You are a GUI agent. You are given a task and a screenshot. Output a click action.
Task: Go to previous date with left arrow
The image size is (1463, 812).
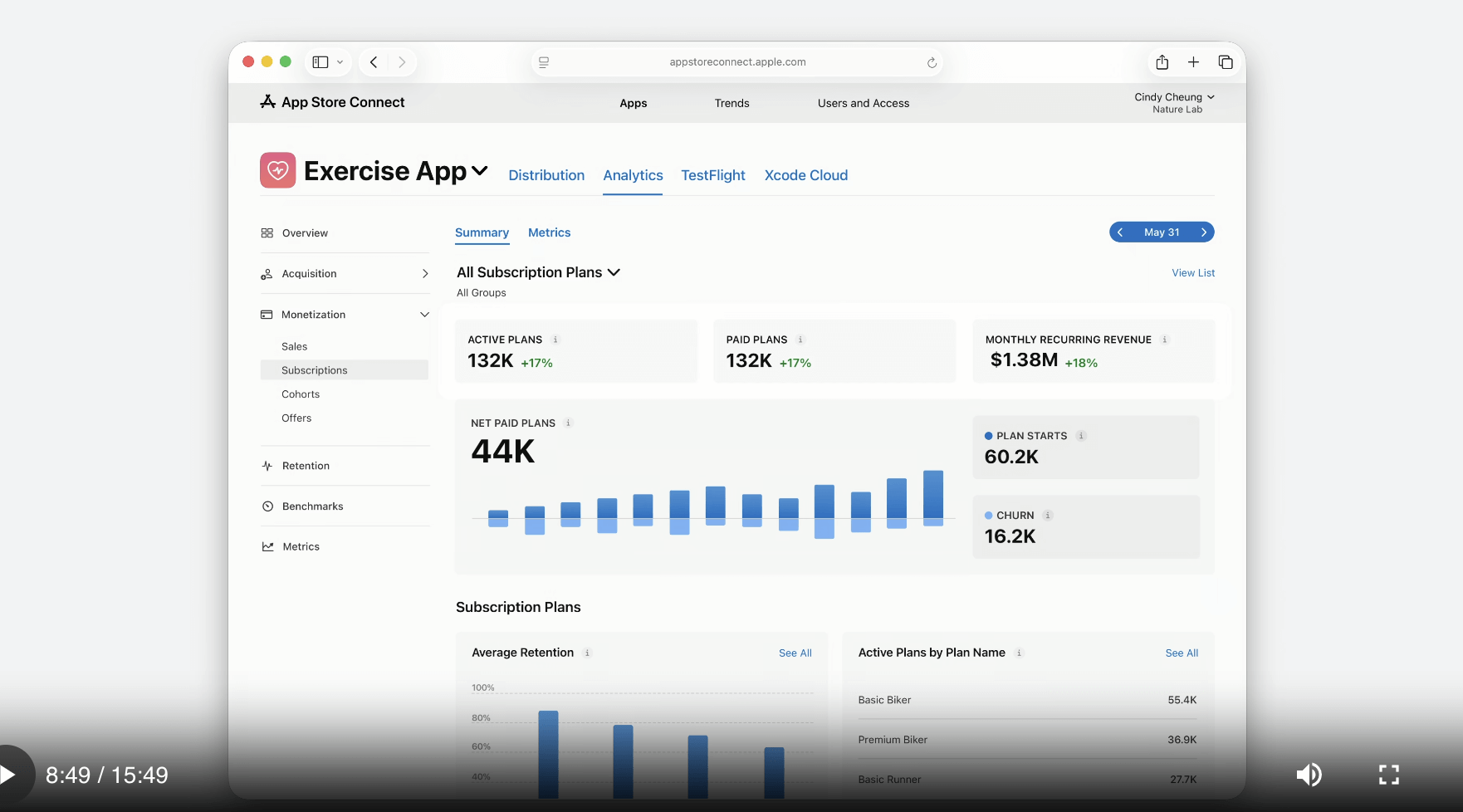1120,232
